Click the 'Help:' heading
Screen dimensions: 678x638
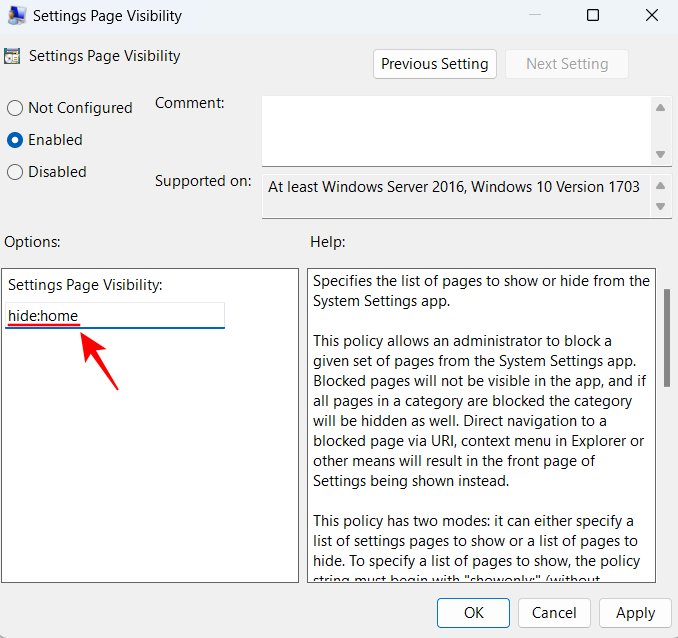(328, 242)
